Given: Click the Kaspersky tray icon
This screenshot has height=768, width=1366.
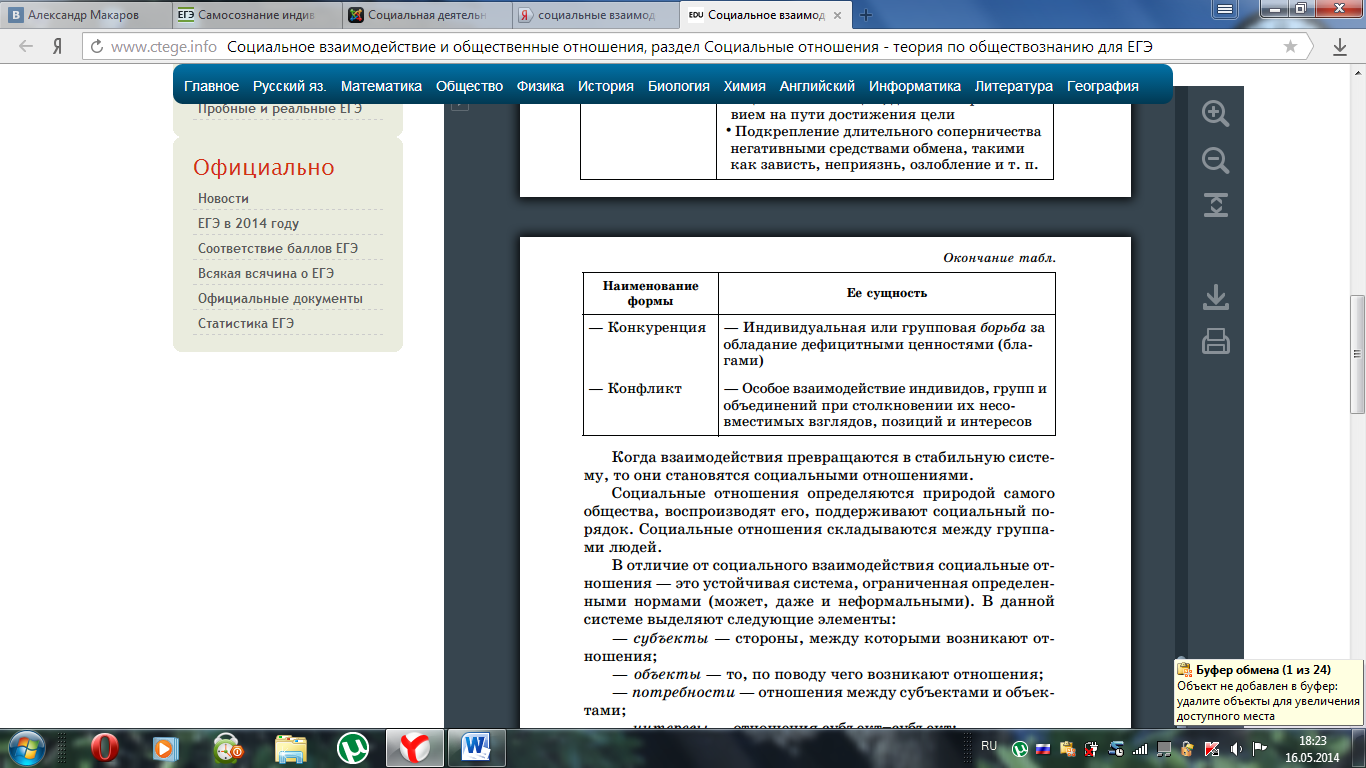Looking at the screenshot, I should [x=1211, y=747].
